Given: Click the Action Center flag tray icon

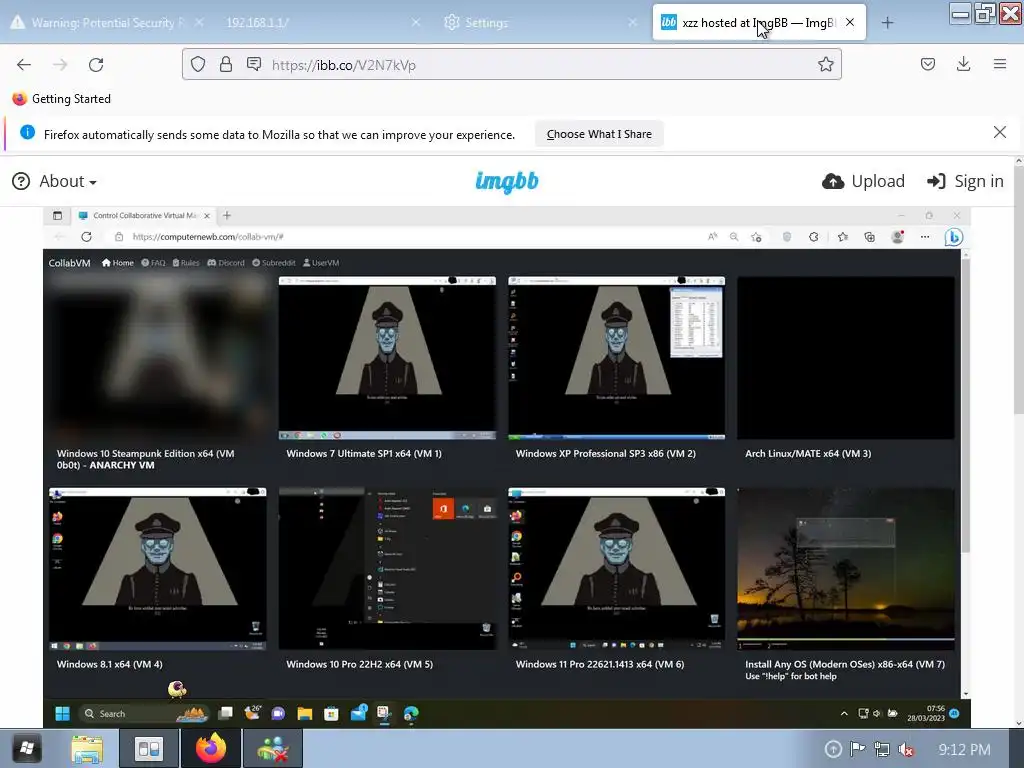Looking at the screenshot, I should (x=857, y=749).
